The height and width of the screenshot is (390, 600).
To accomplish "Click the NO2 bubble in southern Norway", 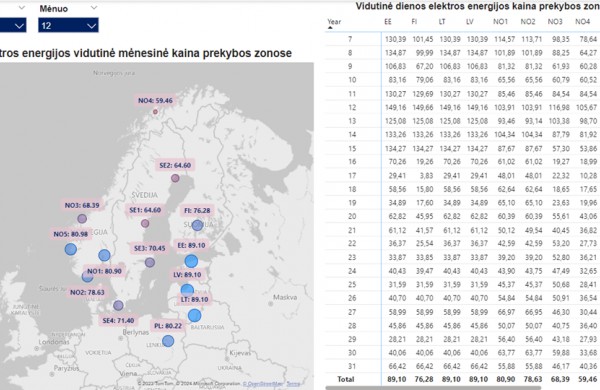I will click(87, 277).
